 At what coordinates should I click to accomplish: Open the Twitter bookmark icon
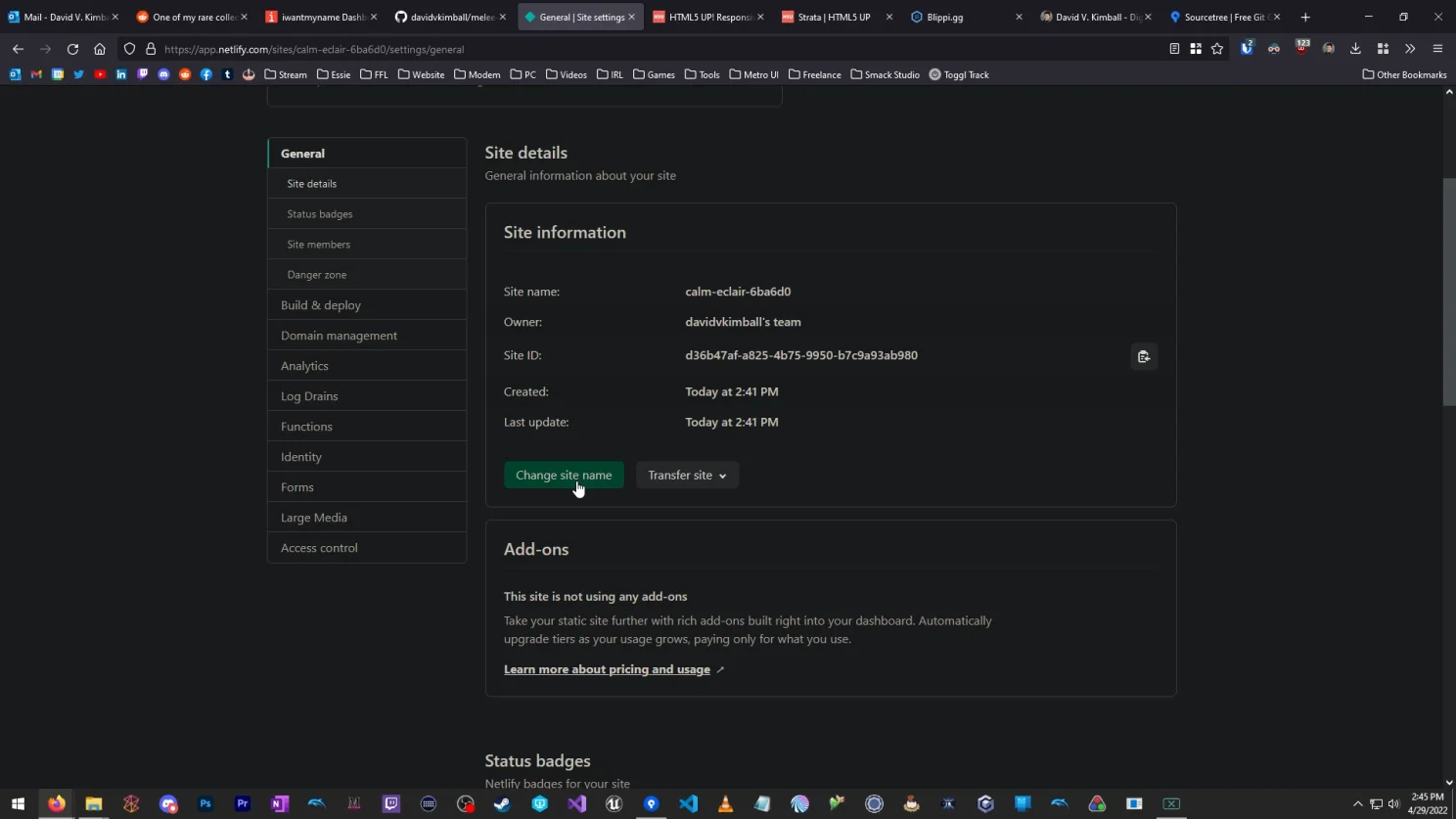pos(77,74)
